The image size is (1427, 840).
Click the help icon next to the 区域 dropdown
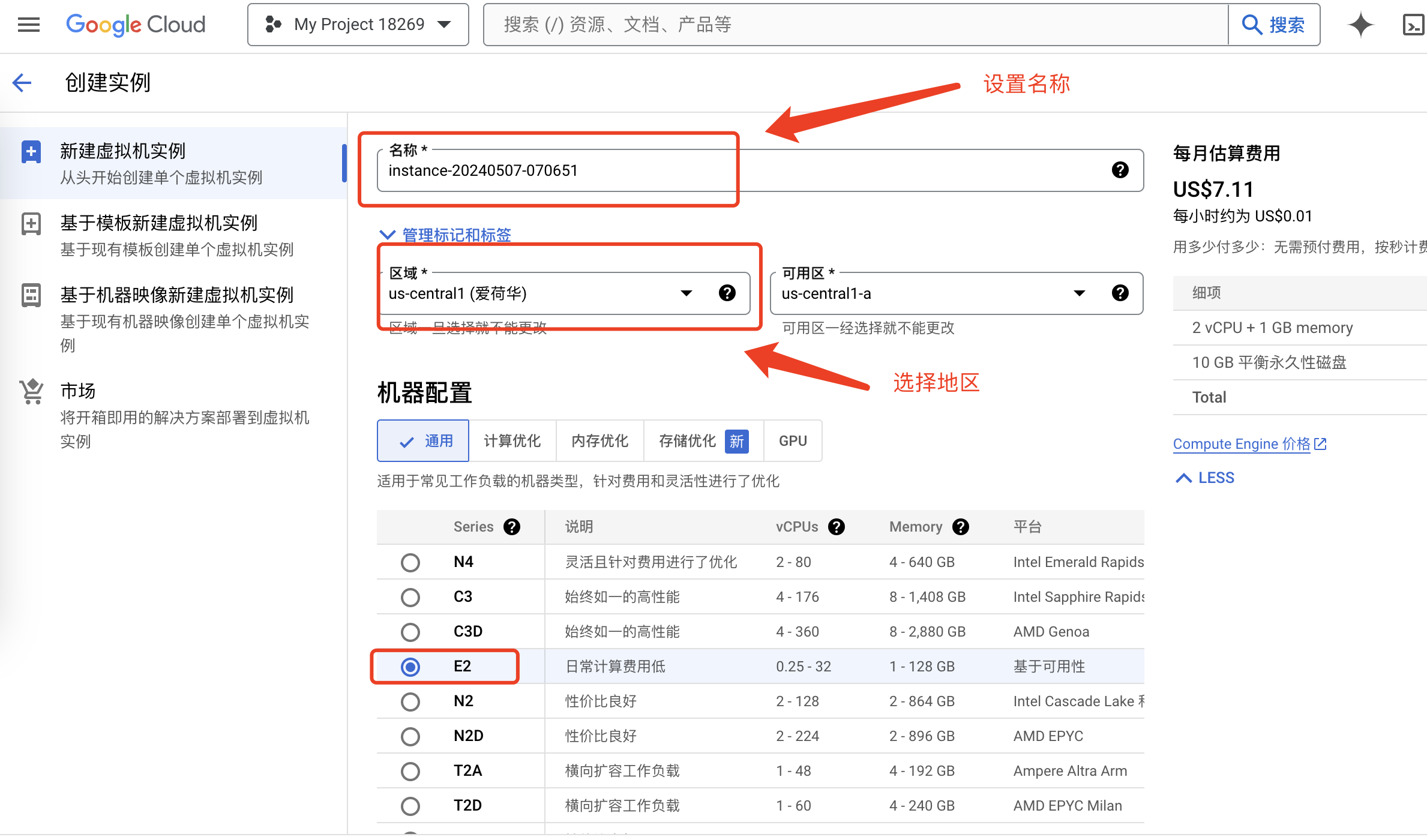click(727, 293)
